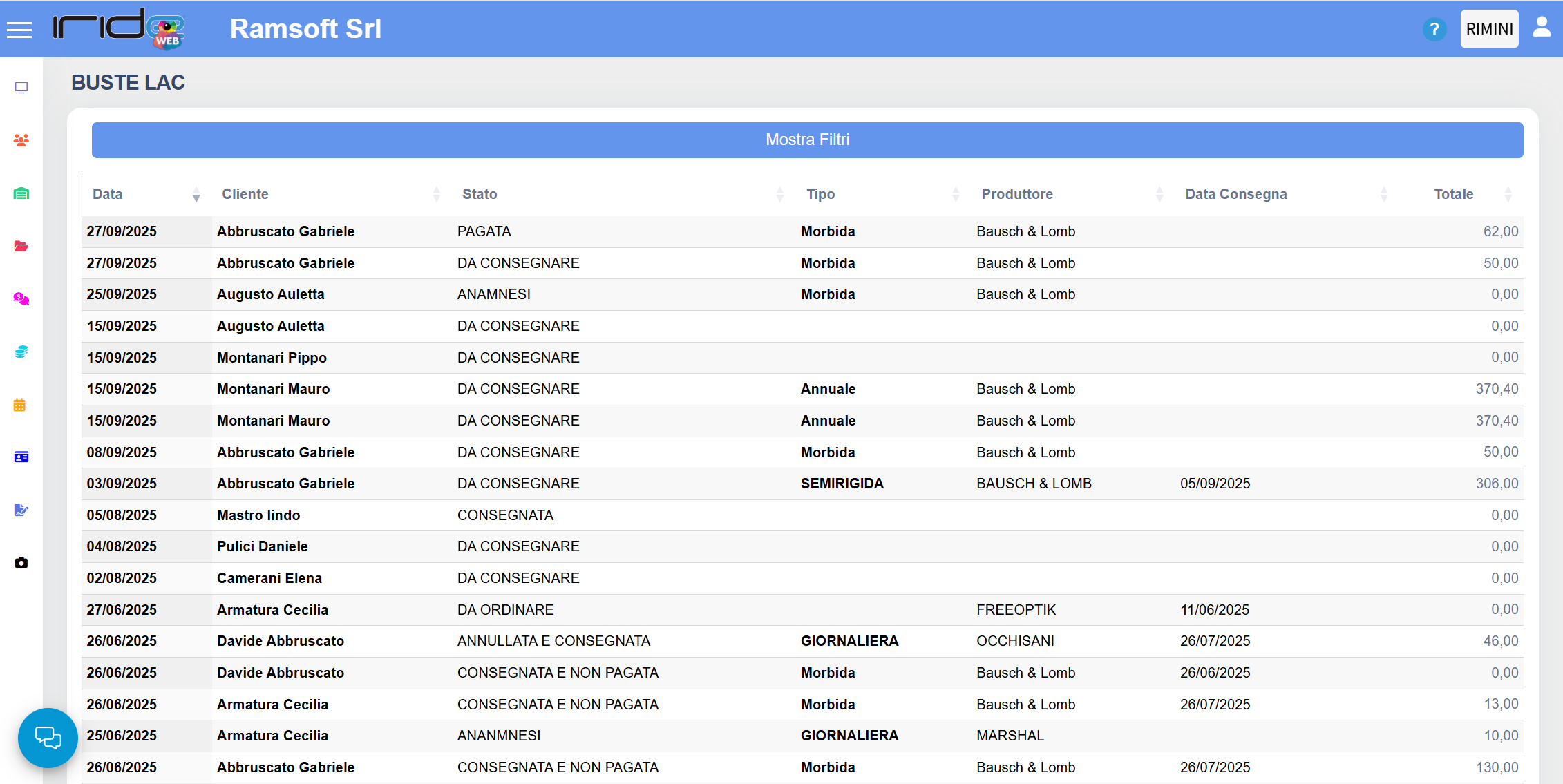This screenshot has height=784, width=1563.
Task: Open the pink dollar chat sidebar icon
Action: pos(21,299)
